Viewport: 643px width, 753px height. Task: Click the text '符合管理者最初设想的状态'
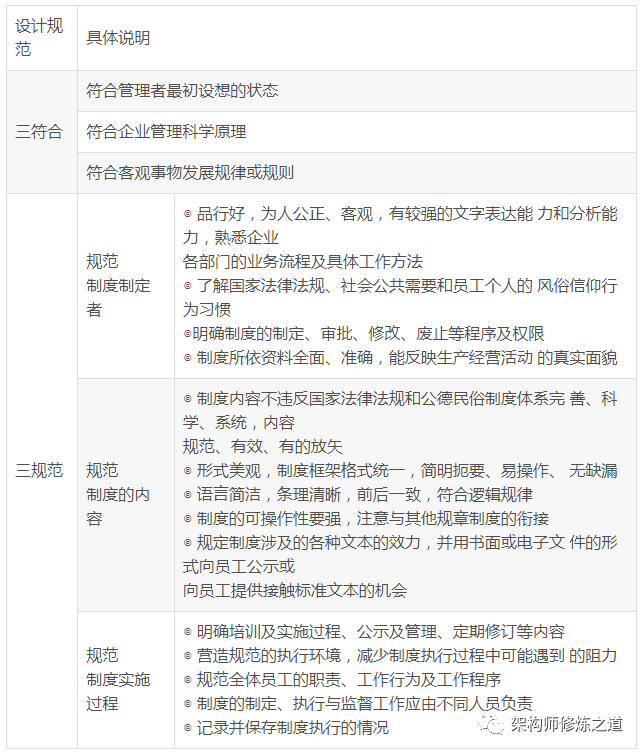[182, 91]
